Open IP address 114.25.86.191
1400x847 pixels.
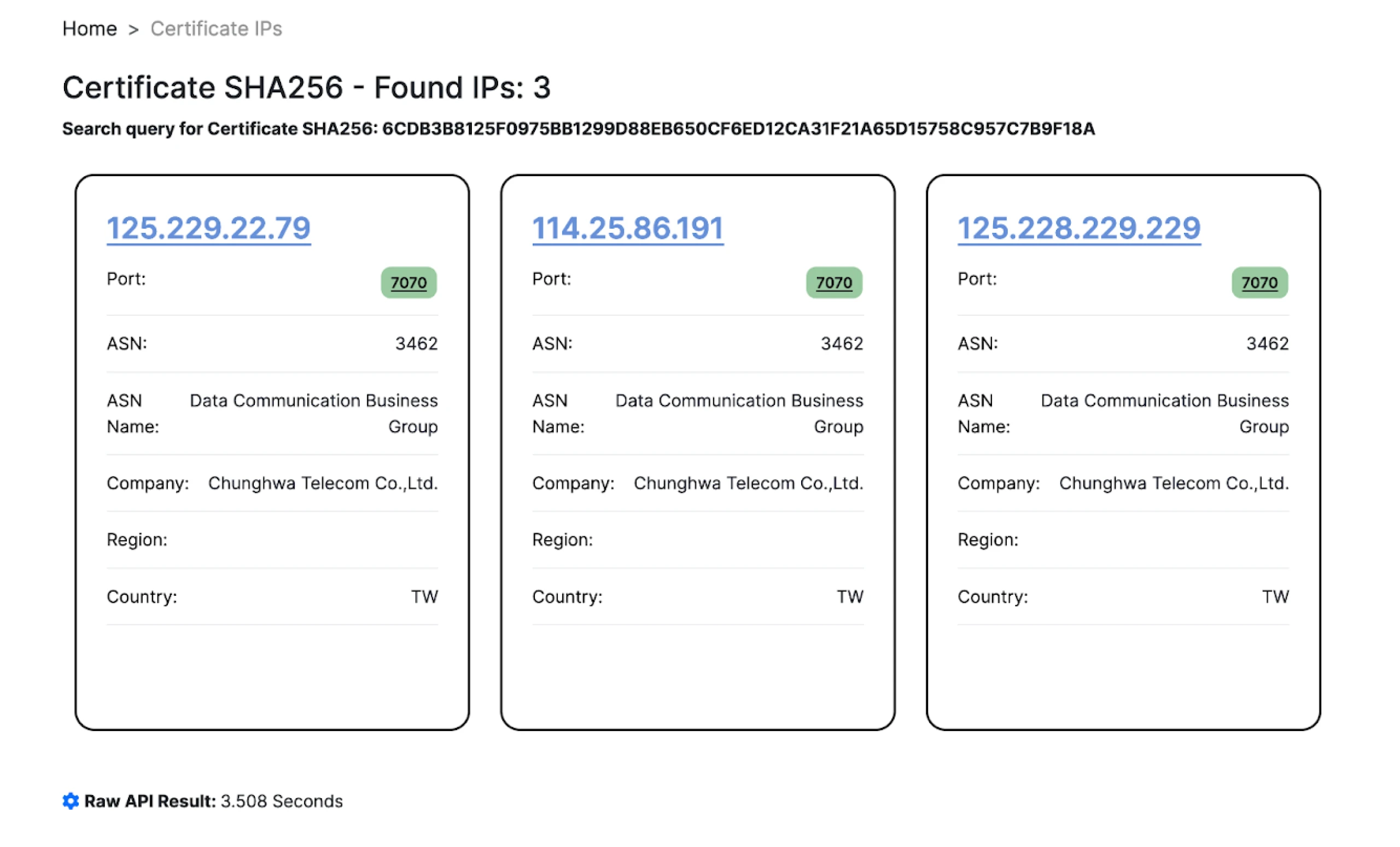coord(628,228)
